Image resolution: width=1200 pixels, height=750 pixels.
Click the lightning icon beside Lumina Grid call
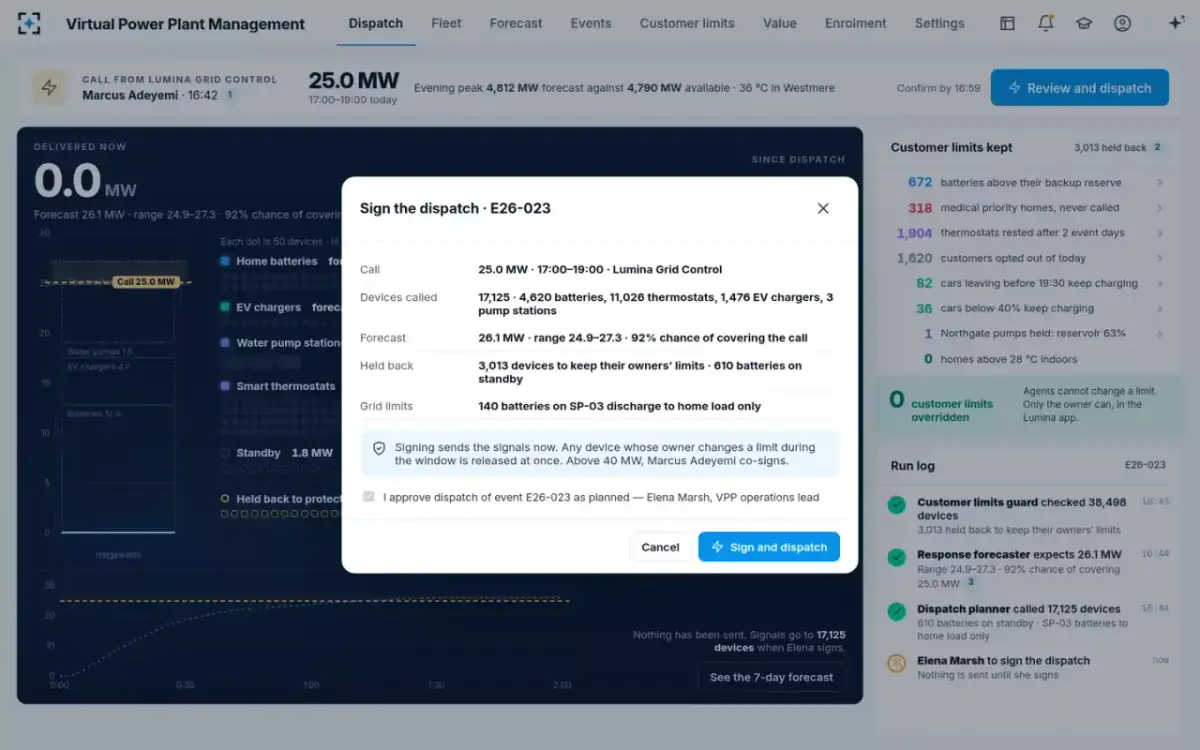pos(49,88)
